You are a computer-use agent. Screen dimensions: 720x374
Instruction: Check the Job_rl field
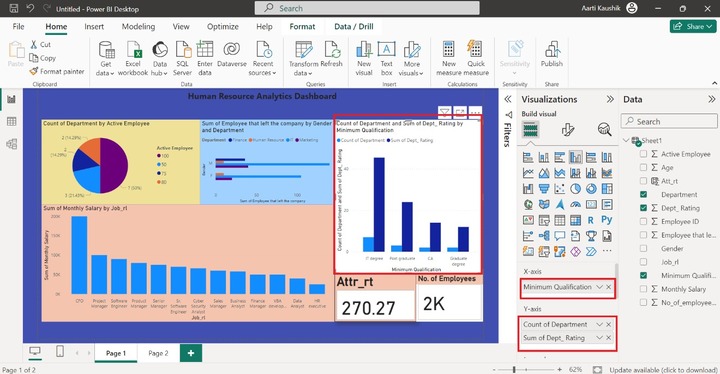click(643, 262)
